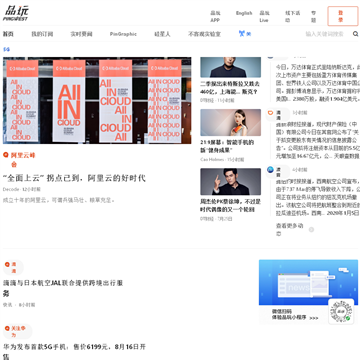Image resolution: width=360 pixels, height=360 pixels.
Task: Open thumbnail of woman holding phone
Action: (x=231, y=122)
